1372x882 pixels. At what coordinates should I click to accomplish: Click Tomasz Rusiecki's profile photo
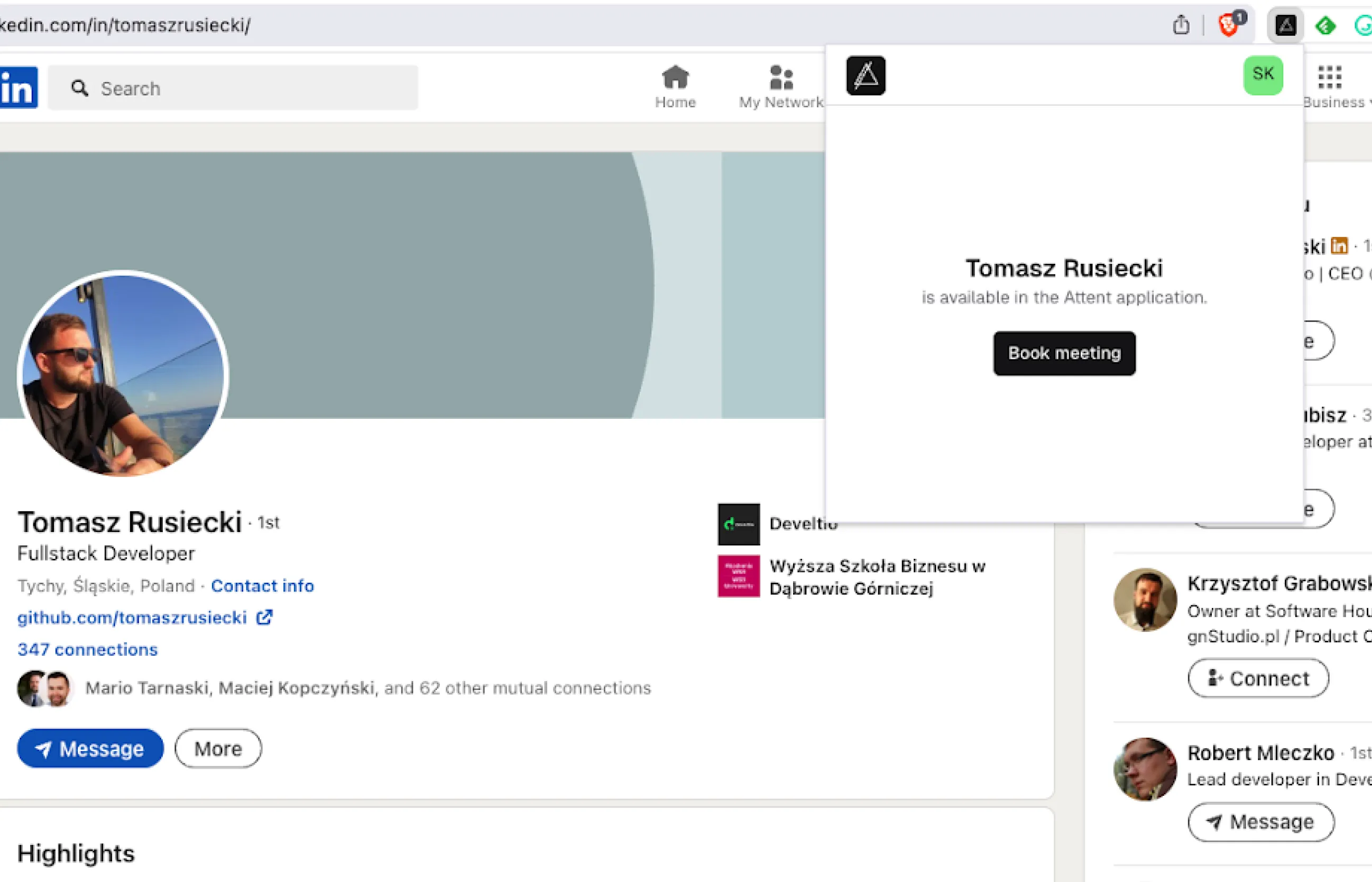tap(124, 374)
